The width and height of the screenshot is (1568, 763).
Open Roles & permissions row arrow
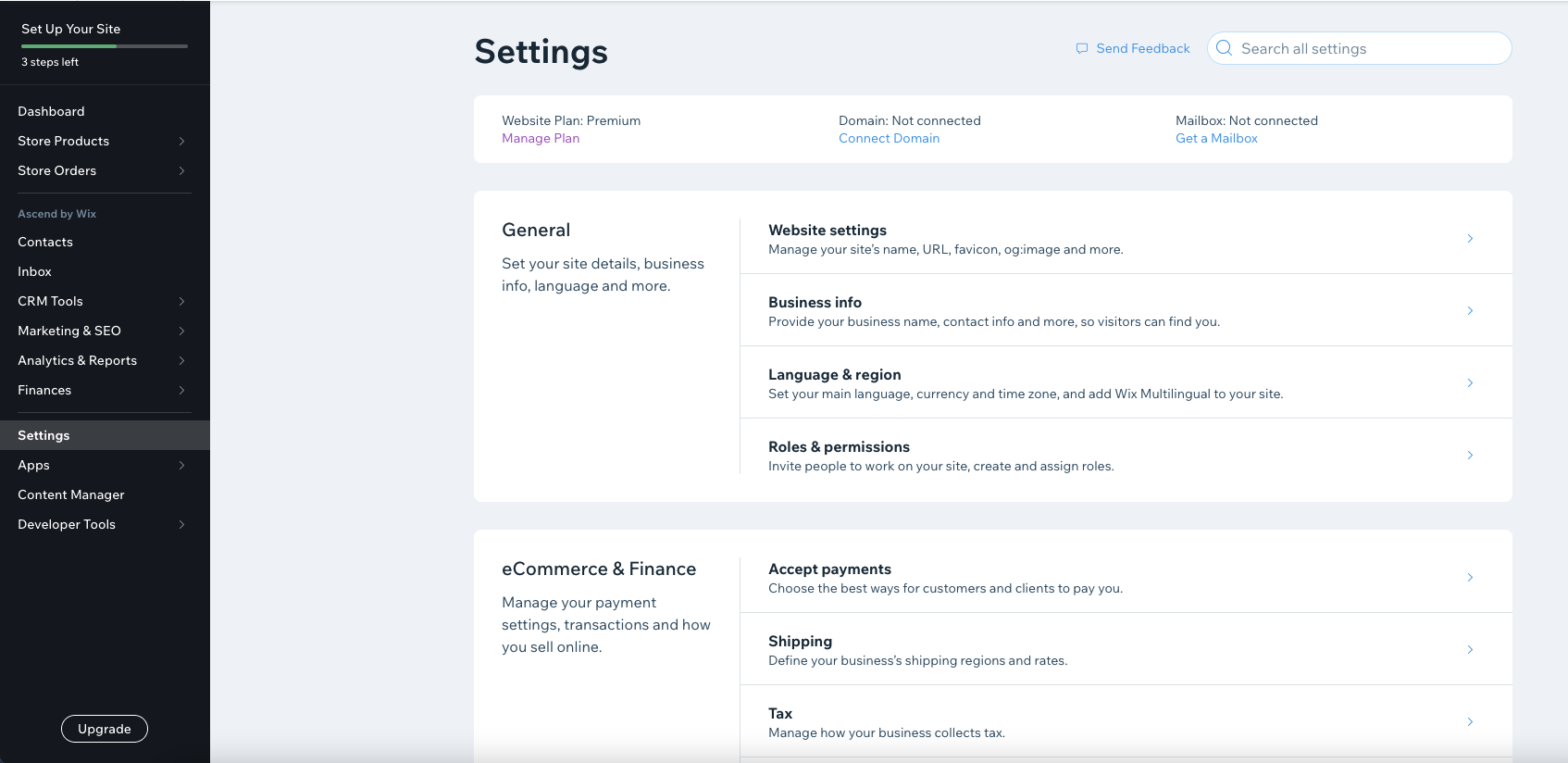[1470, 455]
